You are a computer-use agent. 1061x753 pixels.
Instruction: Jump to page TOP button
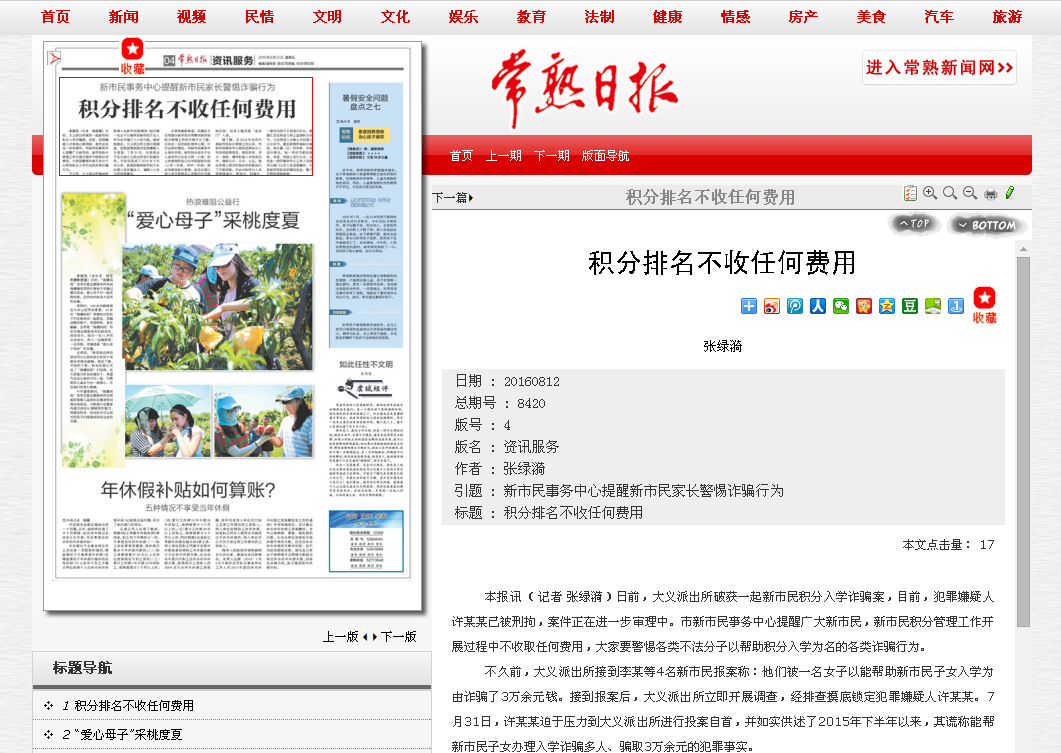pyautogui.click(x=914, y=224)
